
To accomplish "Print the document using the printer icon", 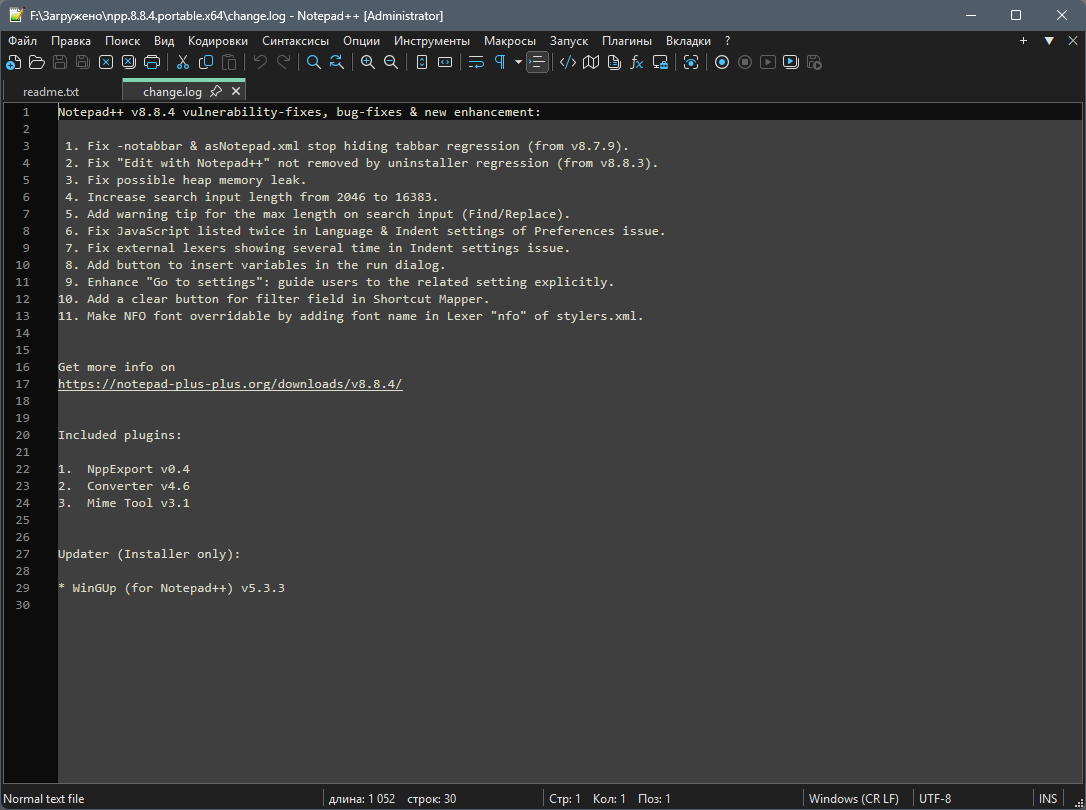I will click(152, 62).
